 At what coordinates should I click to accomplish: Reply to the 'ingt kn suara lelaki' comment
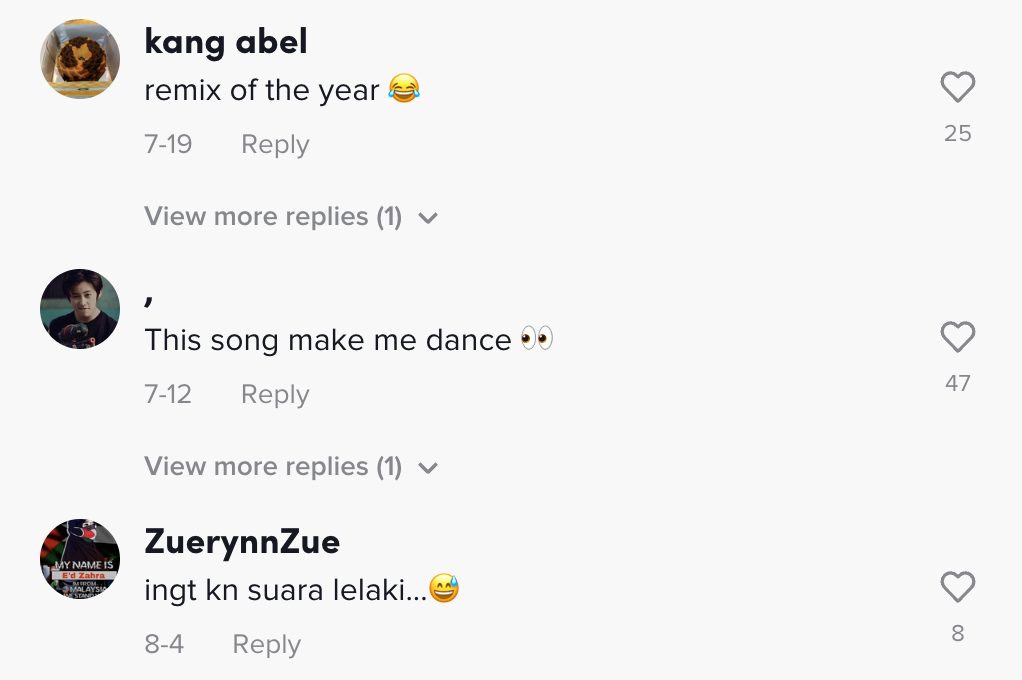(x=266, y=644)
